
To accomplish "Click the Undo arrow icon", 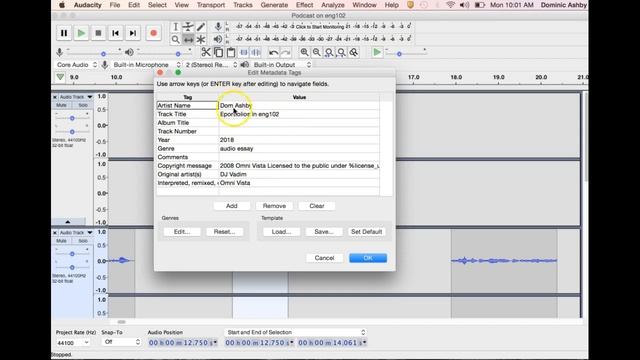I will tap(273, 52).
